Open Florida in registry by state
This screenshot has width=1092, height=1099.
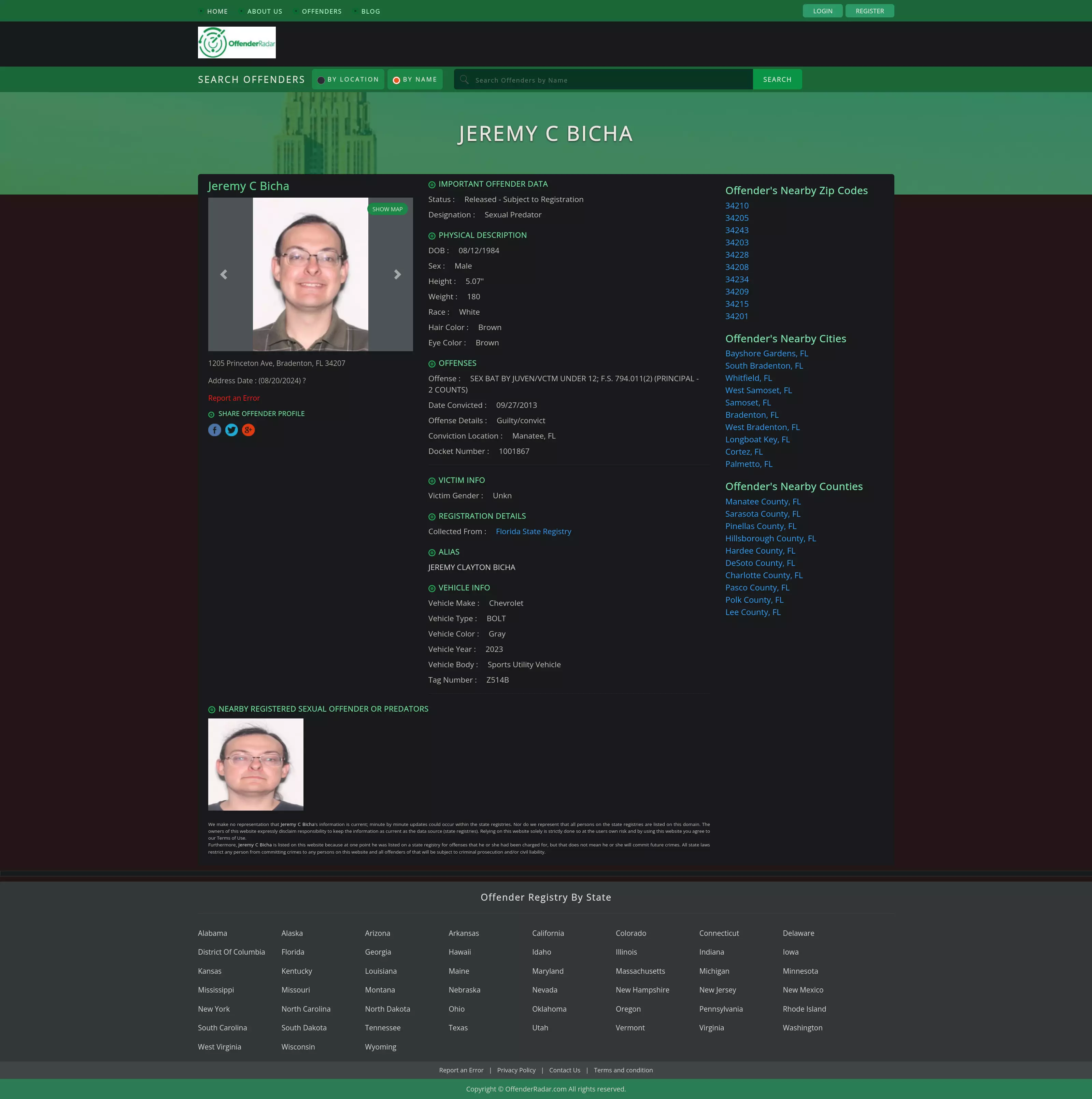(293, 952)
